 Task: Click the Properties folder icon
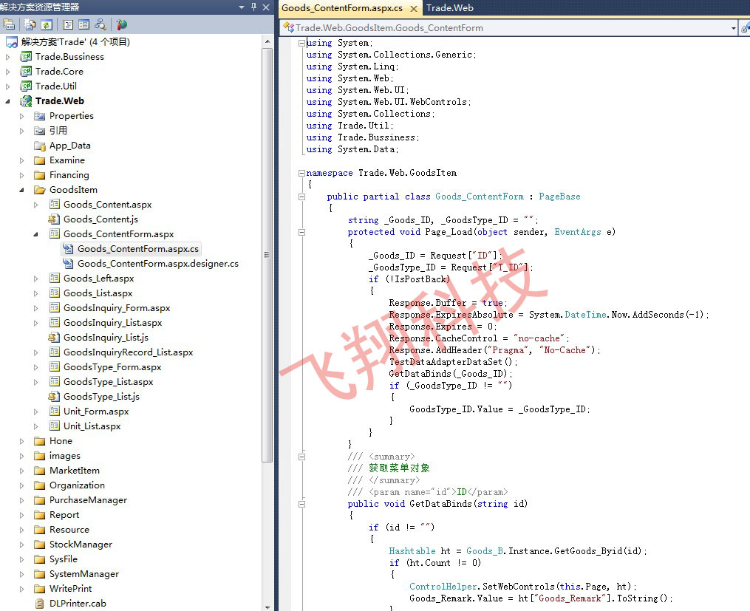point(40,116)
